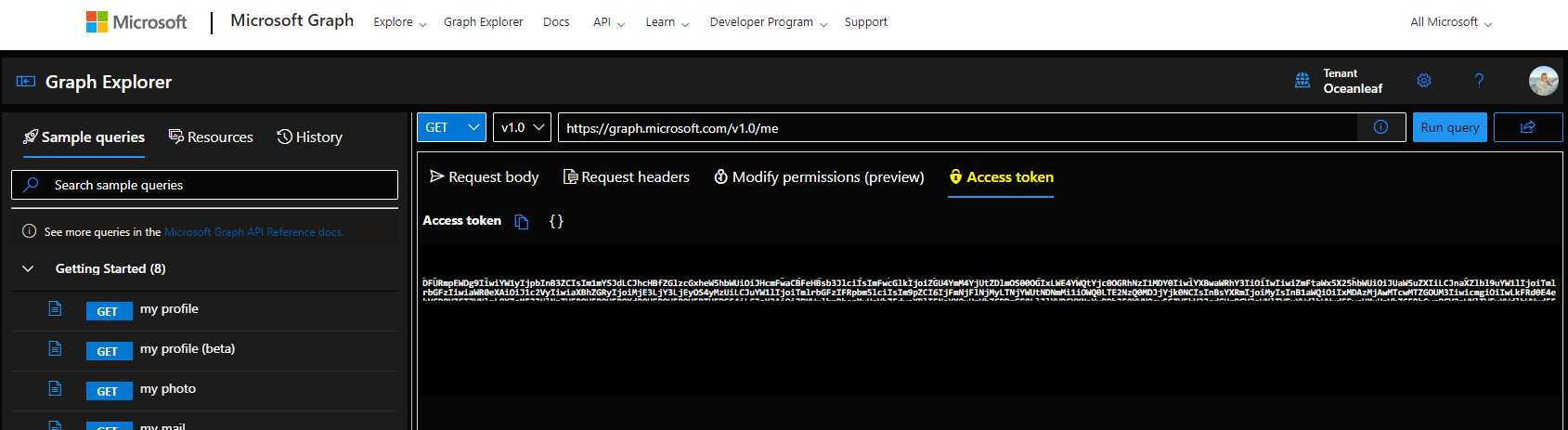Click the query URL input field
1568x430 pixels.
pyautogui.click(x=958, y=127)
